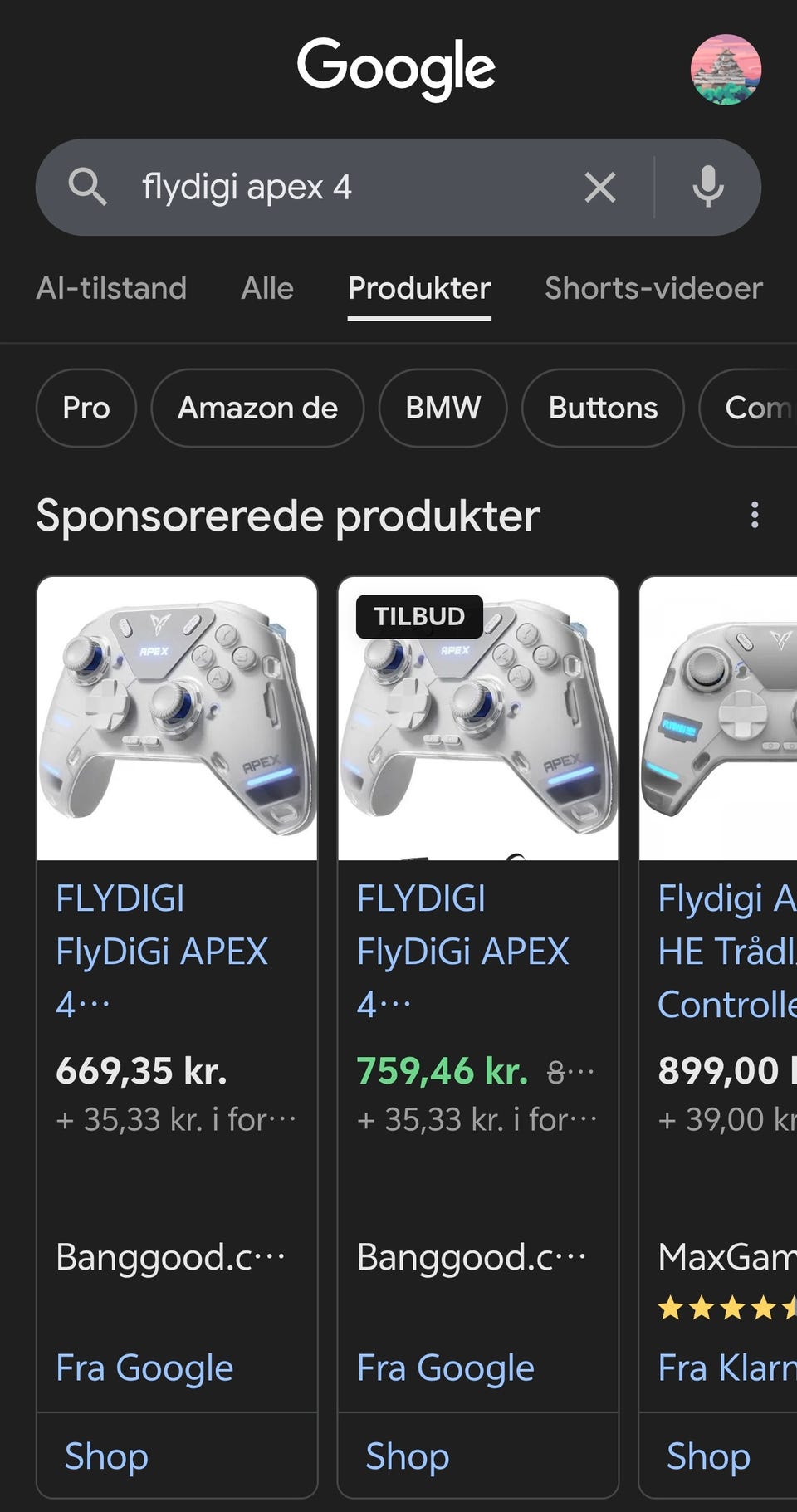Clear the search query with X
Screen dimensions: 797x1512
coord(599,188)
